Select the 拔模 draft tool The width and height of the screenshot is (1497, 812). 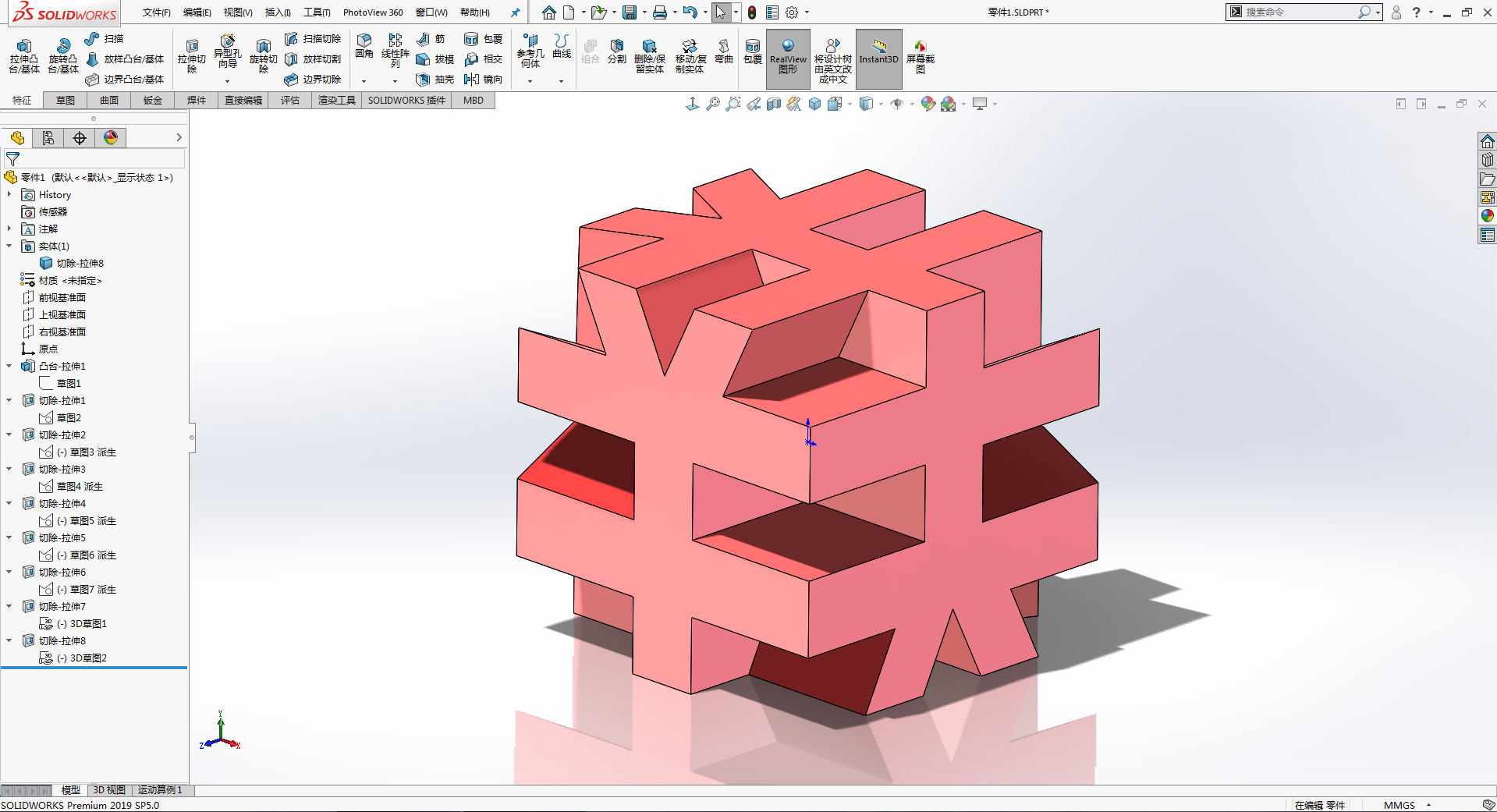point(435,59)
